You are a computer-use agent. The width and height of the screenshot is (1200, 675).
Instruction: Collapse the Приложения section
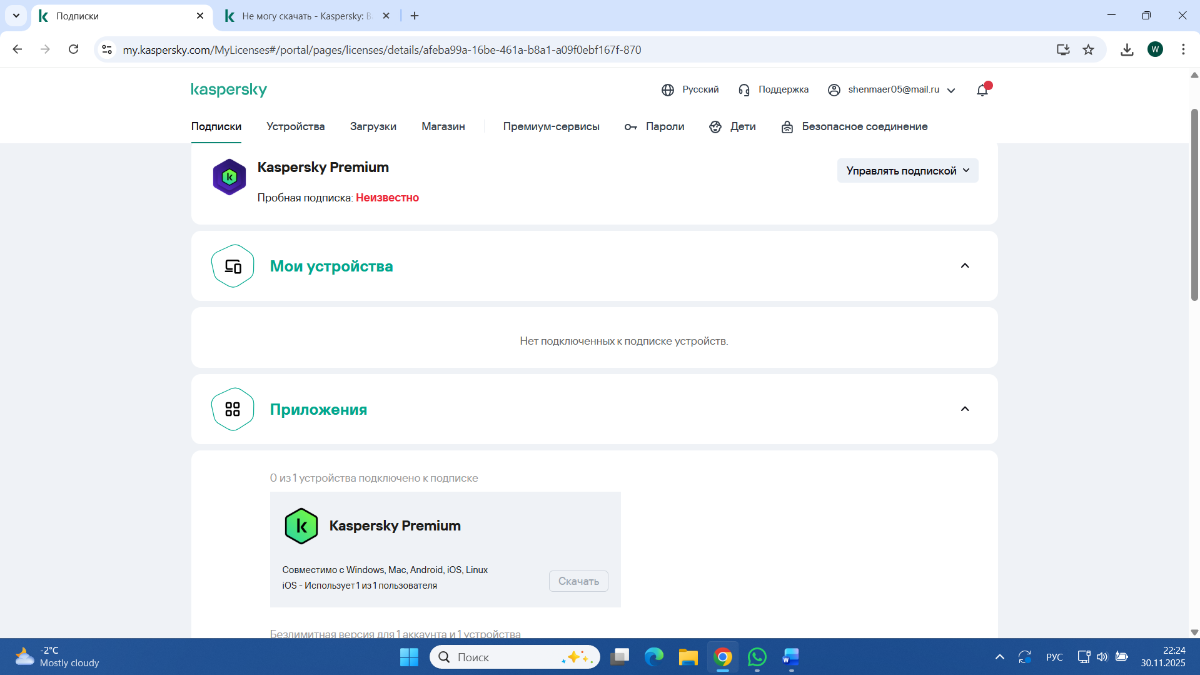(x=965, y=409)
